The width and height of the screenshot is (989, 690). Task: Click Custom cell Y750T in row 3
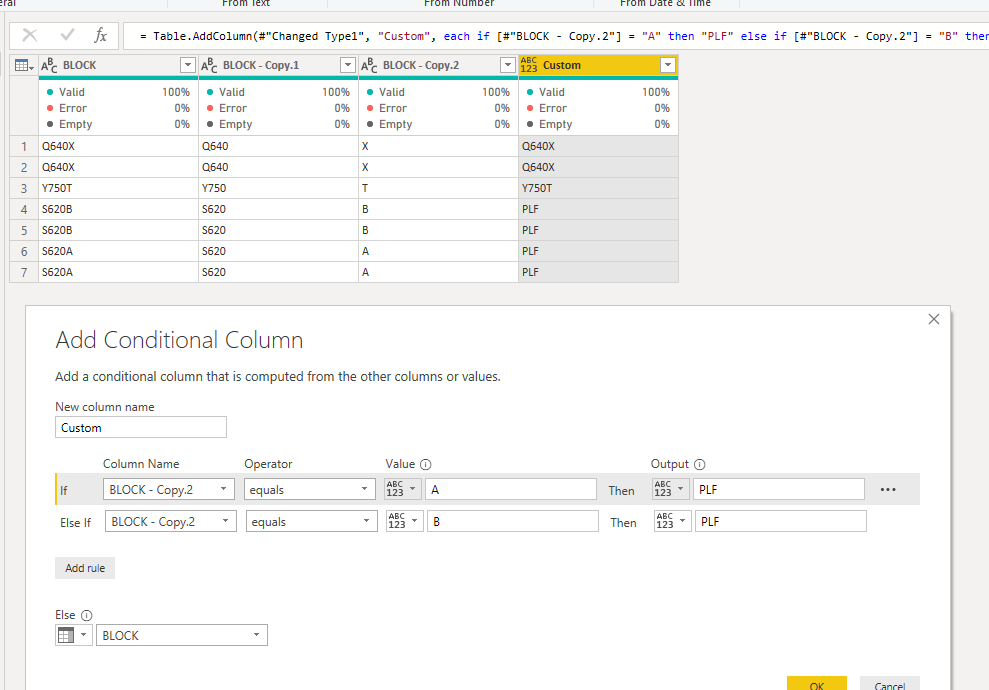coord(598,188)
